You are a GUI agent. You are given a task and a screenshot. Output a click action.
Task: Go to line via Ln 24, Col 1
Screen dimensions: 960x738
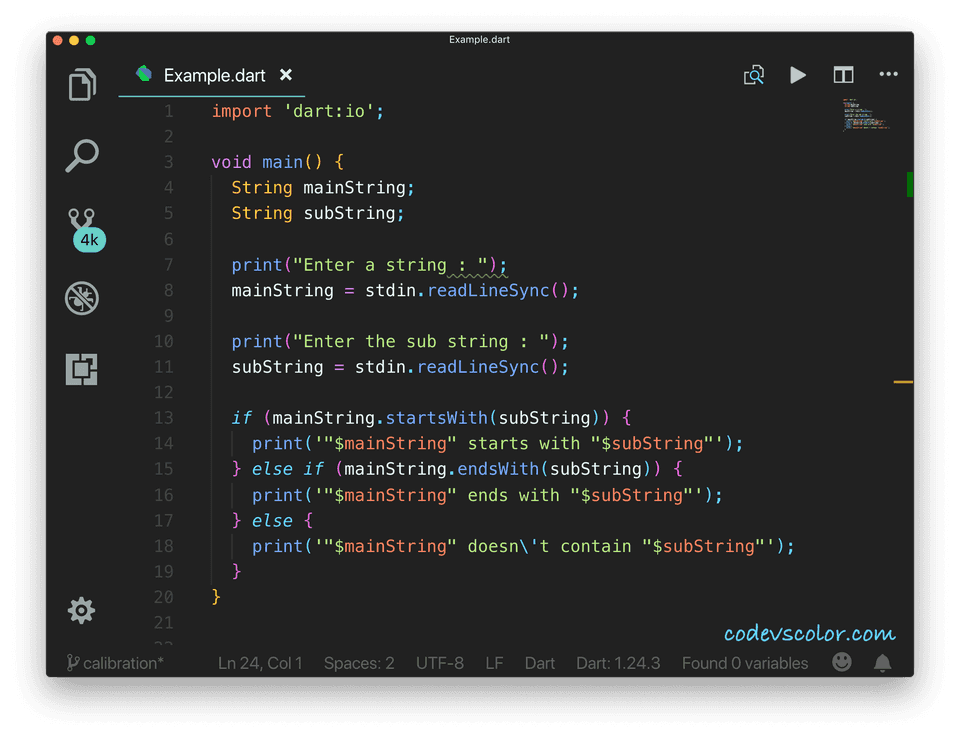point(260,663)
